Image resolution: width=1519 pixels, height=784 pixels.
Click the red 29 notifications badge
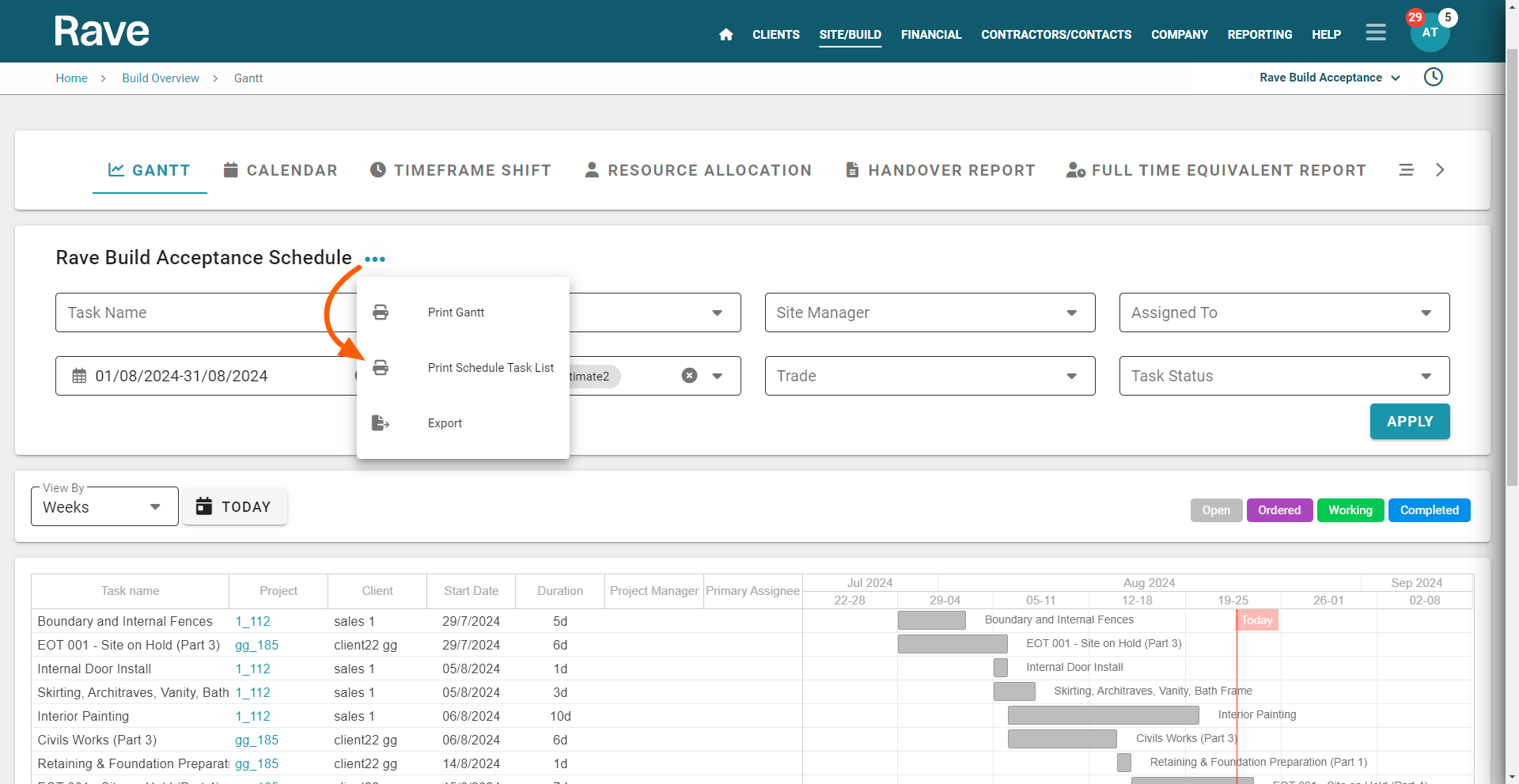tap(1415, 17)
